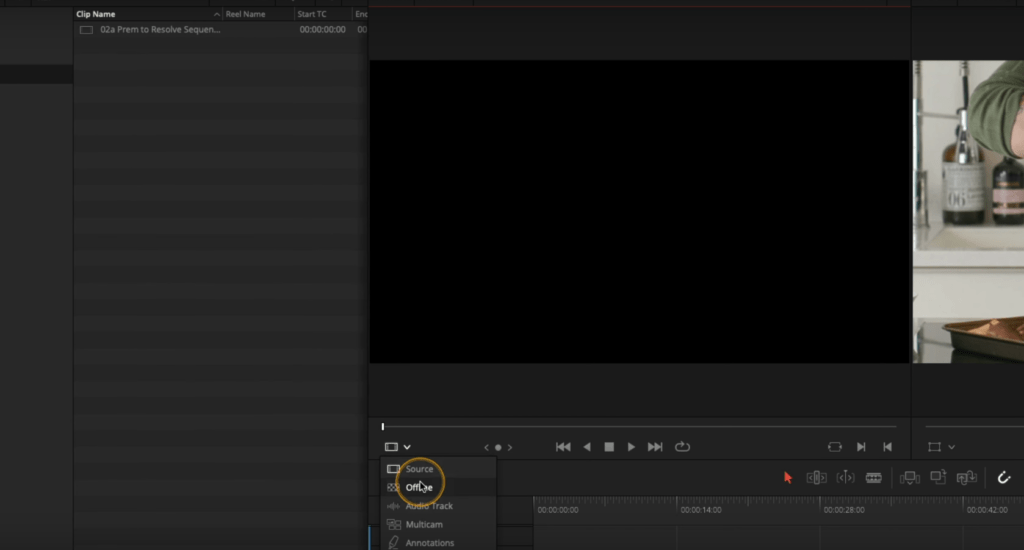Click the Start TC column header

[x=312, y=14]
